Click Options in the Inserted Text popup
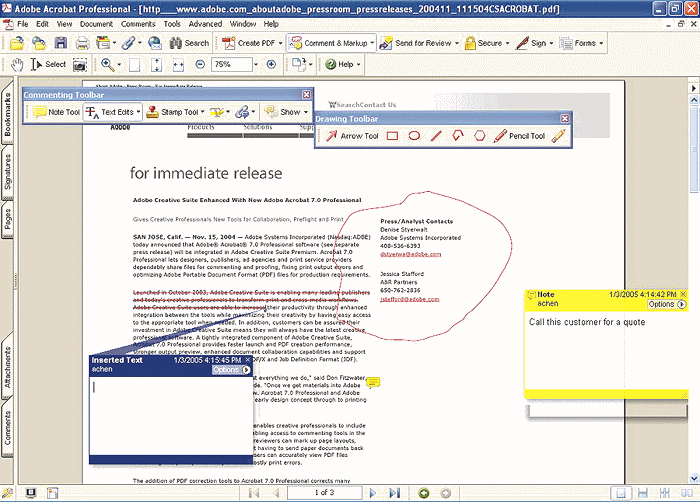This screenshot has height=502, width=700. (x=231, y=370)
